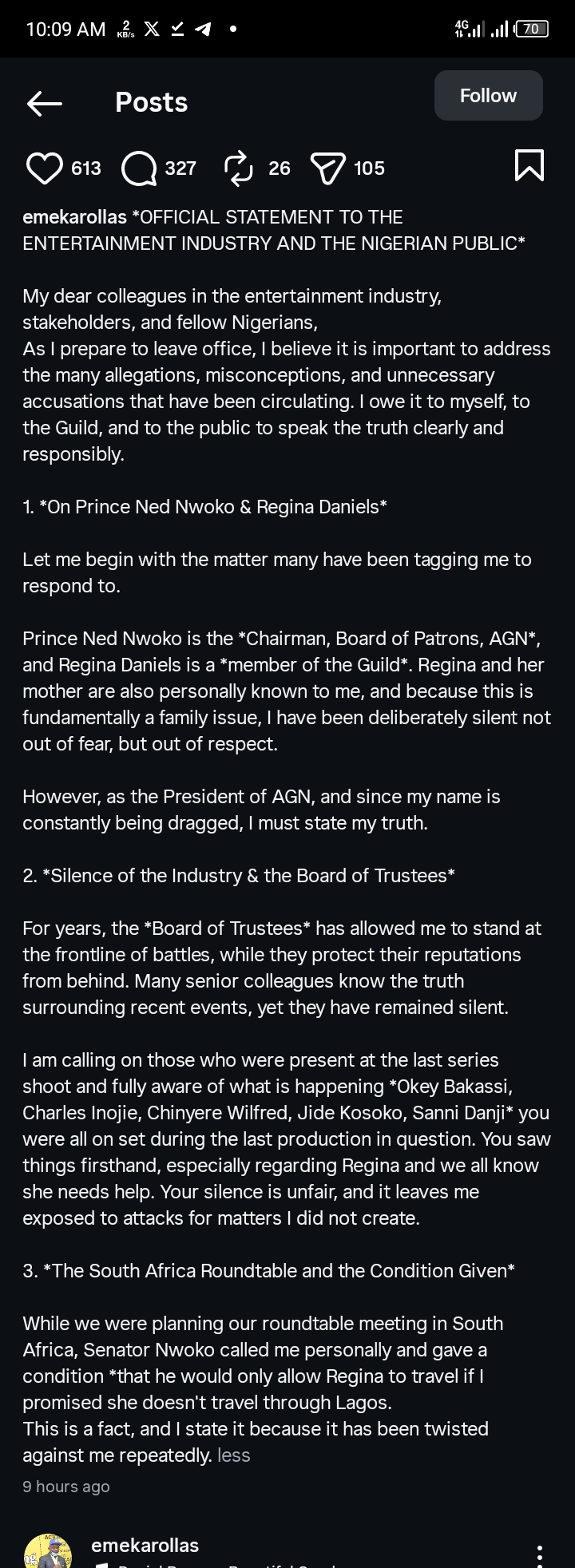Open emekarollas username on next post header
Viewport: 575px width, 1568px height.
(145, 1545)
